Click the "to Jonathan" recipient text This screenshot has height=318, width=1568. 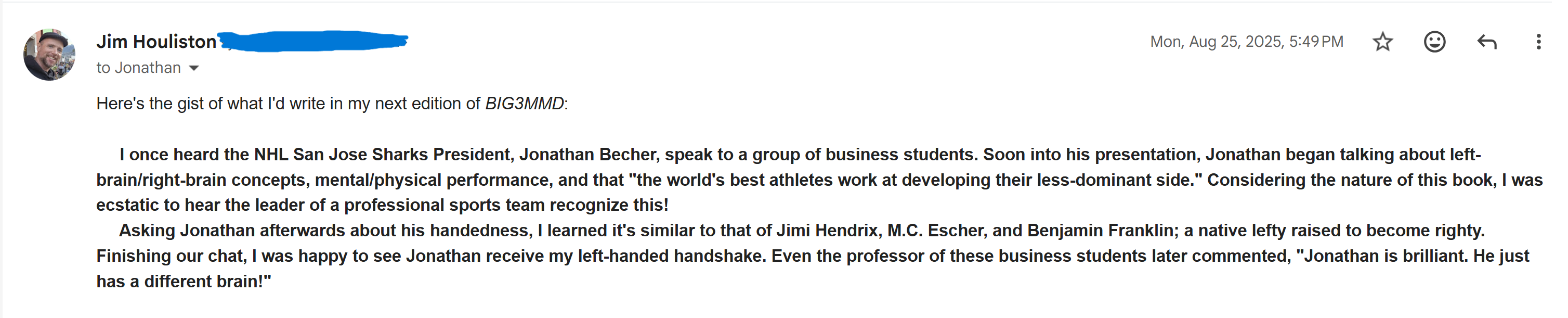click(x=138, y=68)
